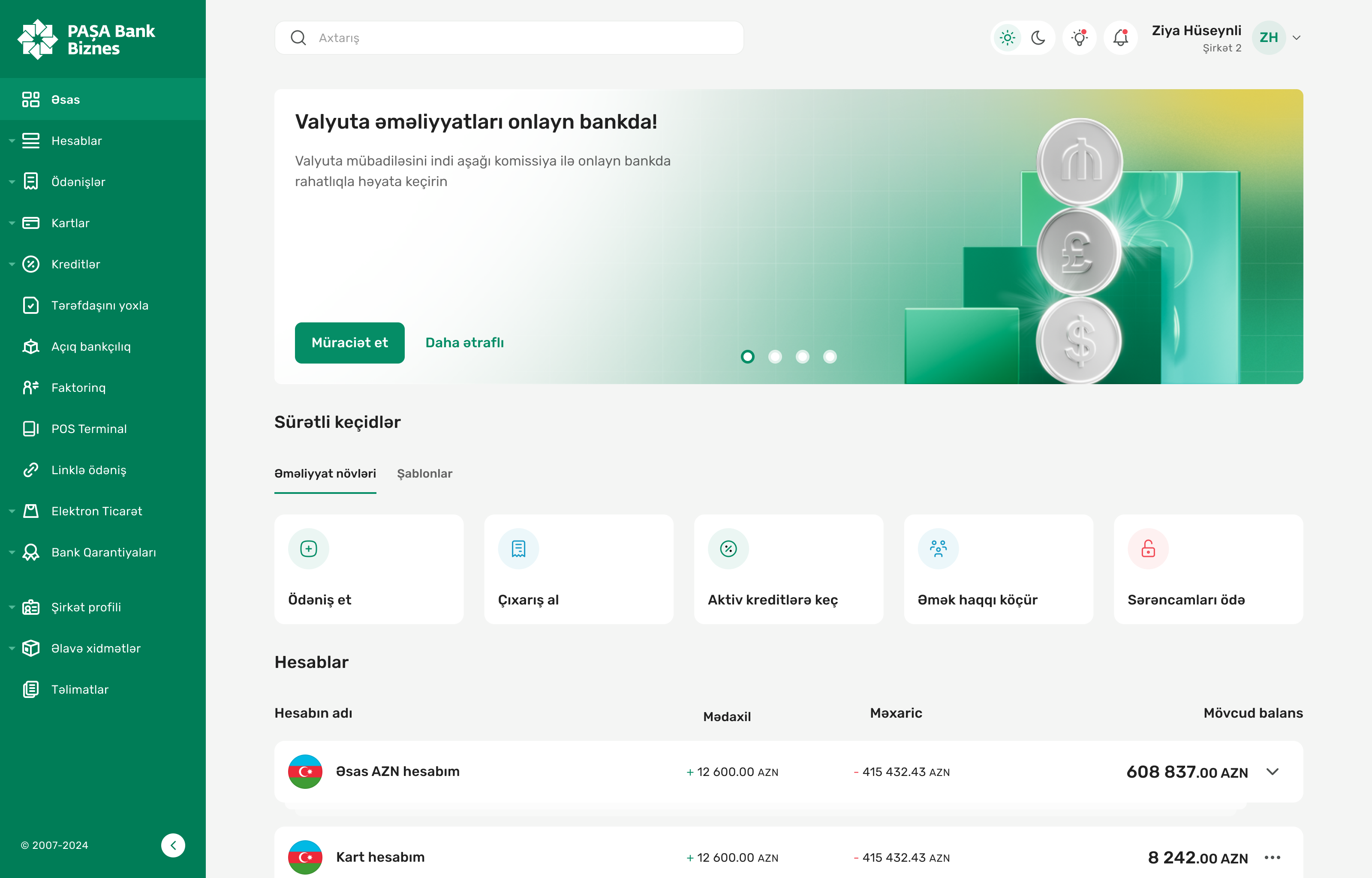Open the notifications bell icon
Screen dimensions: 1372x878
point(1120,38)
